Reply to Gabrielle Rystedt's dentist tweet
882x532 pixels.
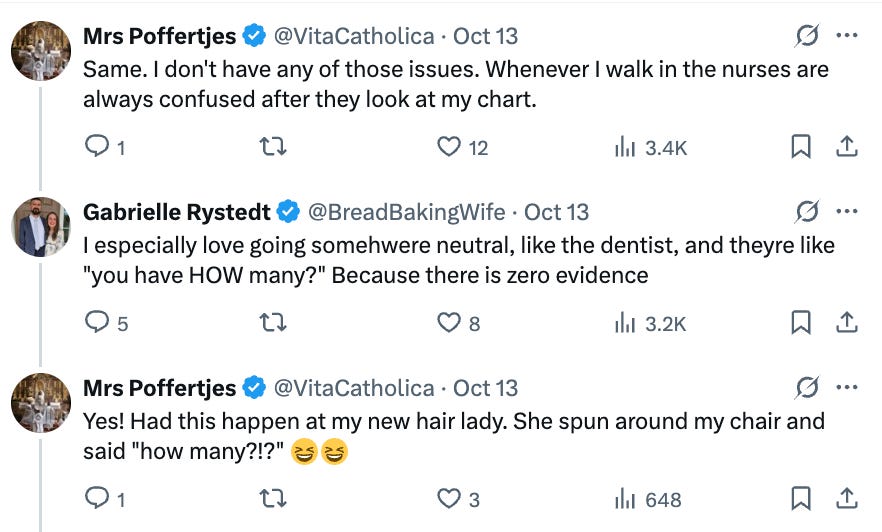[97, 323]
